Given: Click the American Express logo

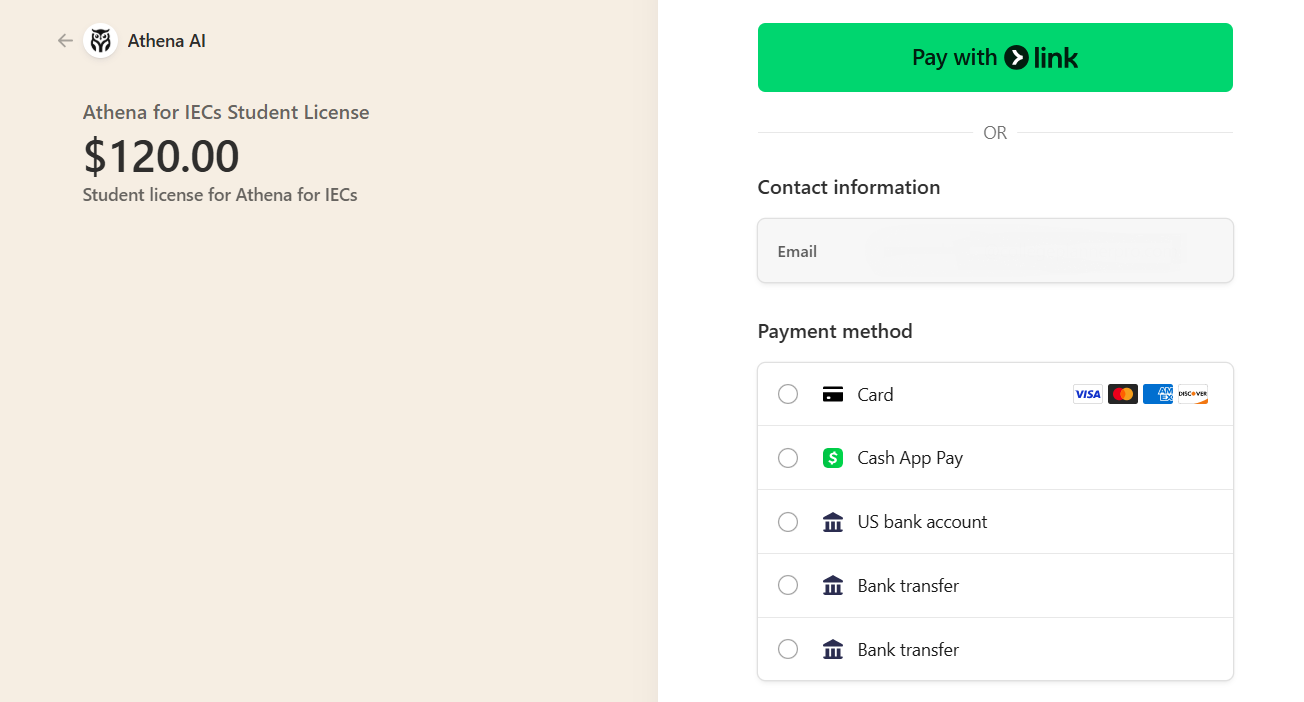Looking at the screenshot, I should click(1157, 394).
